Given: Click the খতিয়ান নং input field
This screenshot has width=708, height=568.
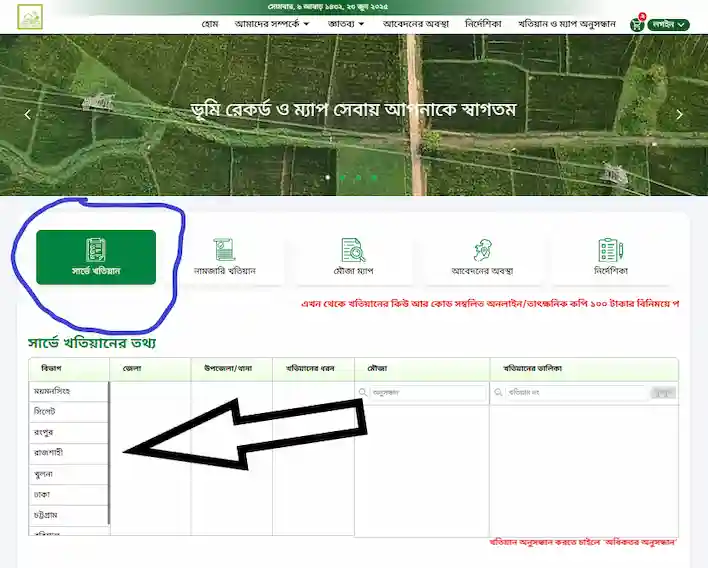Looking at the screenshot, I should [576, 393].
